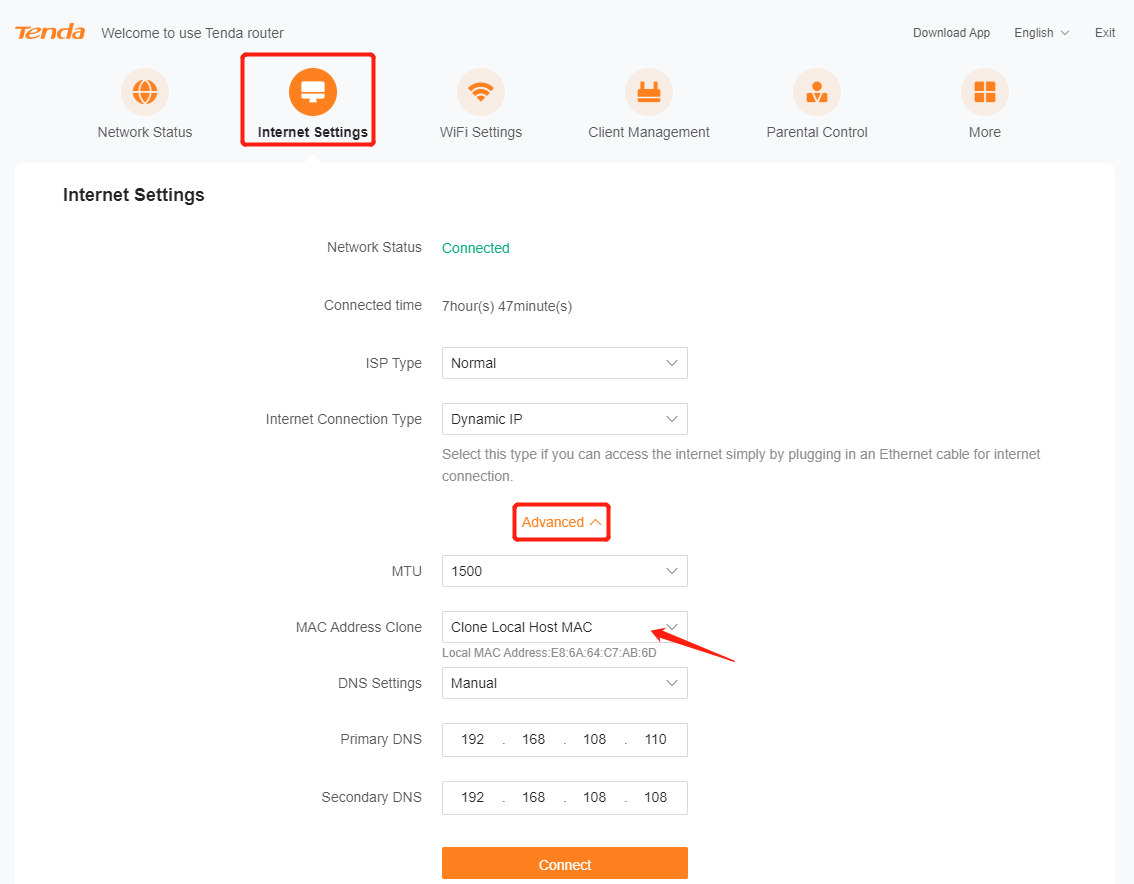Click the Tenda logo
The image size is (1134, 884).
[50, 33]
